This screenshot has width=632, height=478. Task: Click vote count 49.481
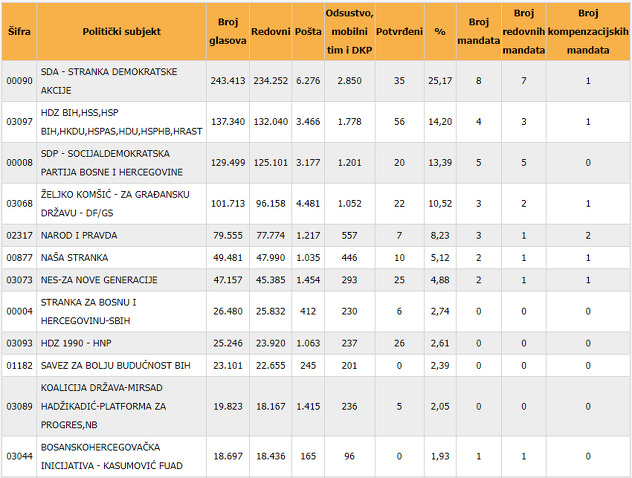pyautogui.click(x=228, y=258)
